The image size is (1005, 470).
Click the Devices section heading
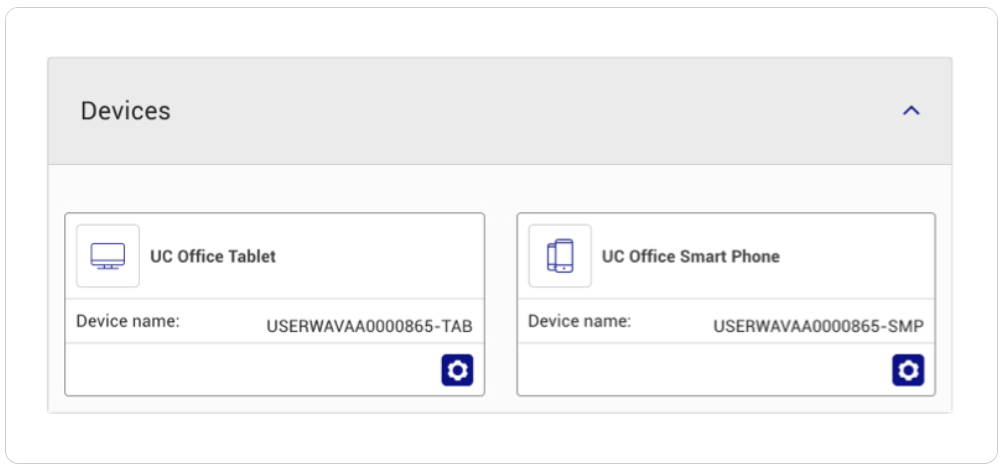pos(126,110)
